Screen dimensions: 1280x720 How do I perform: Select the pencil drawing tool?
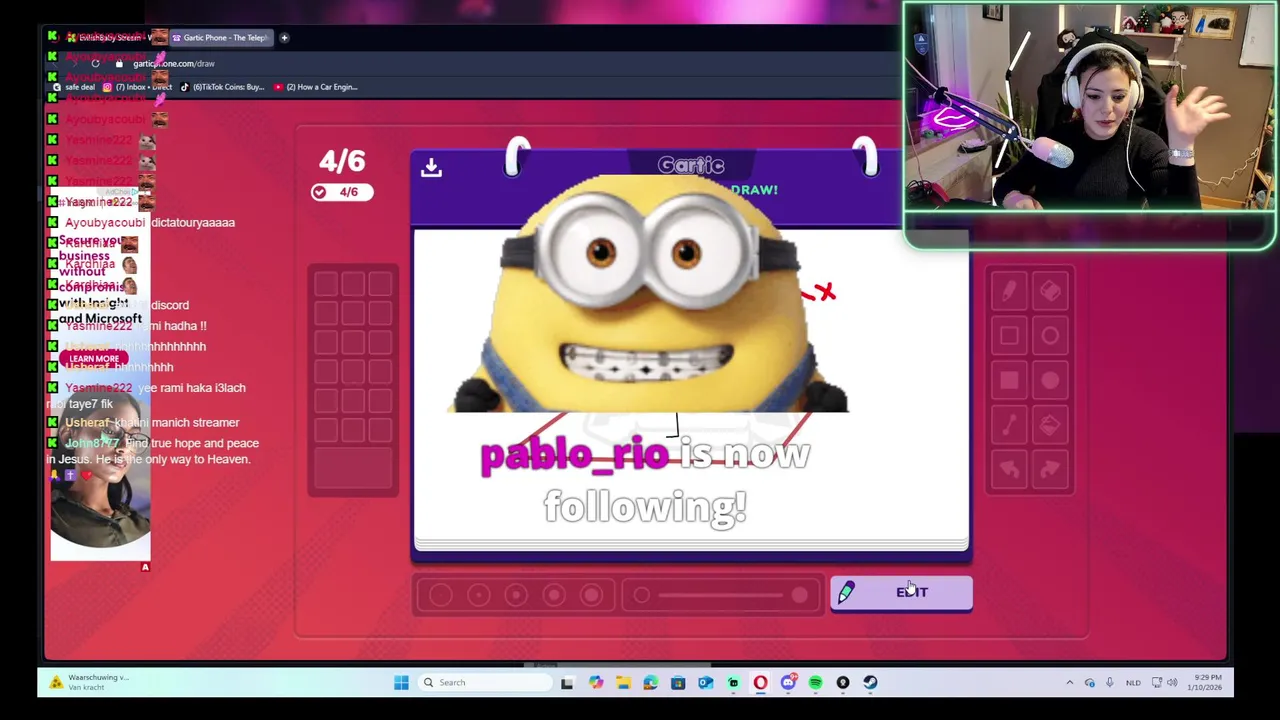point(1009,291)
